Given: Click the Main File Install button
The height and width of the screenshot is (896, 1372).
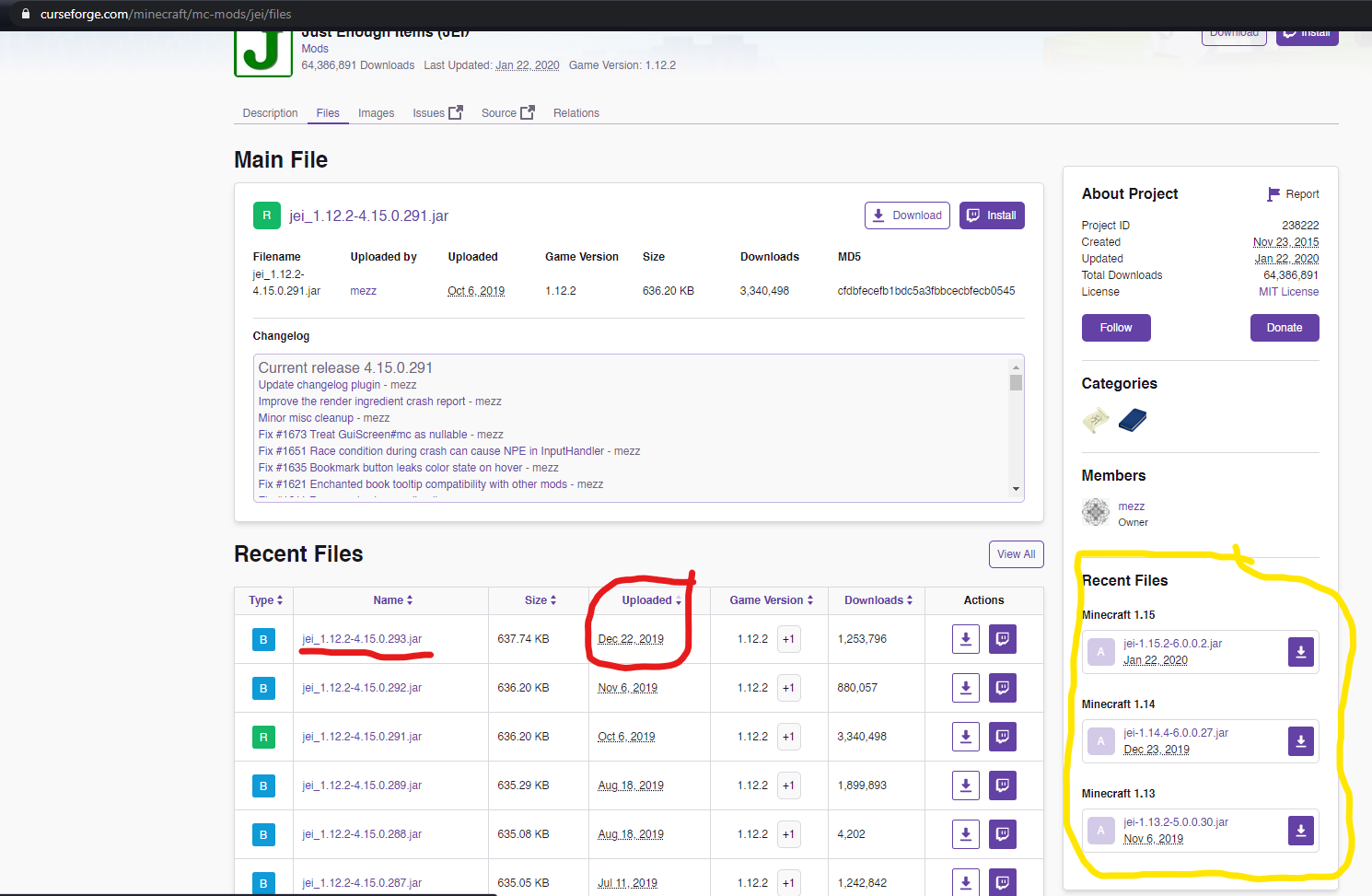Looking at the screenshot, I should tap(992, 215).
